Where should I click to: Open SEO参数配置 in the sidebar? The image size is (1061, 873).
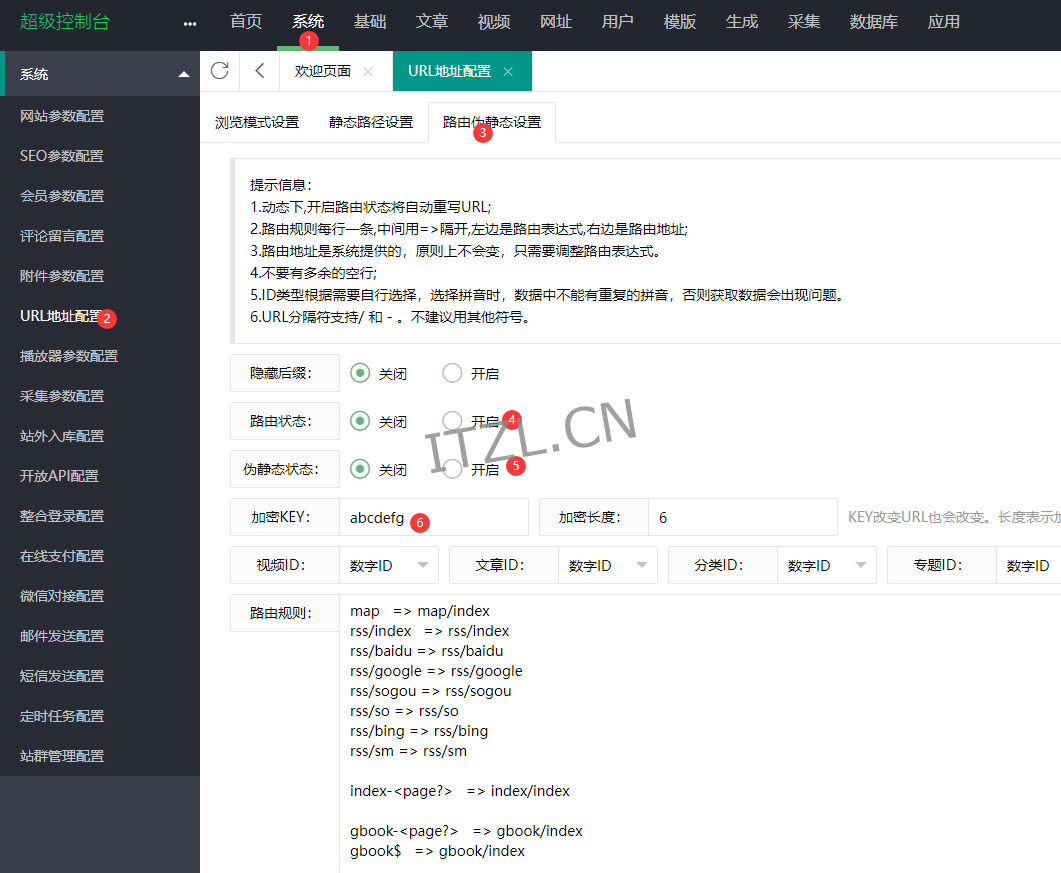(62, 156)
